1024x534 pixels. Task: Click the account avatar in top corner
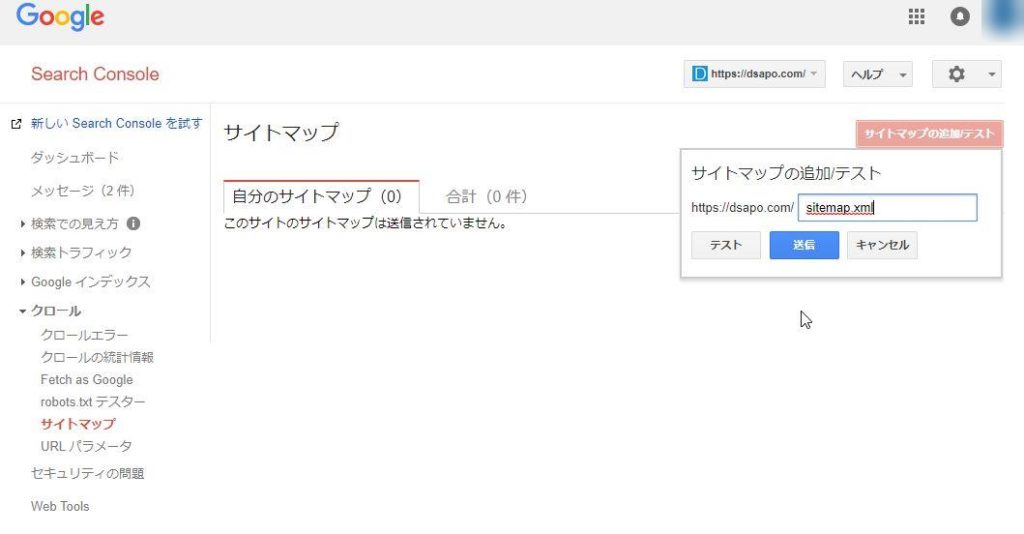point(1002,18)
